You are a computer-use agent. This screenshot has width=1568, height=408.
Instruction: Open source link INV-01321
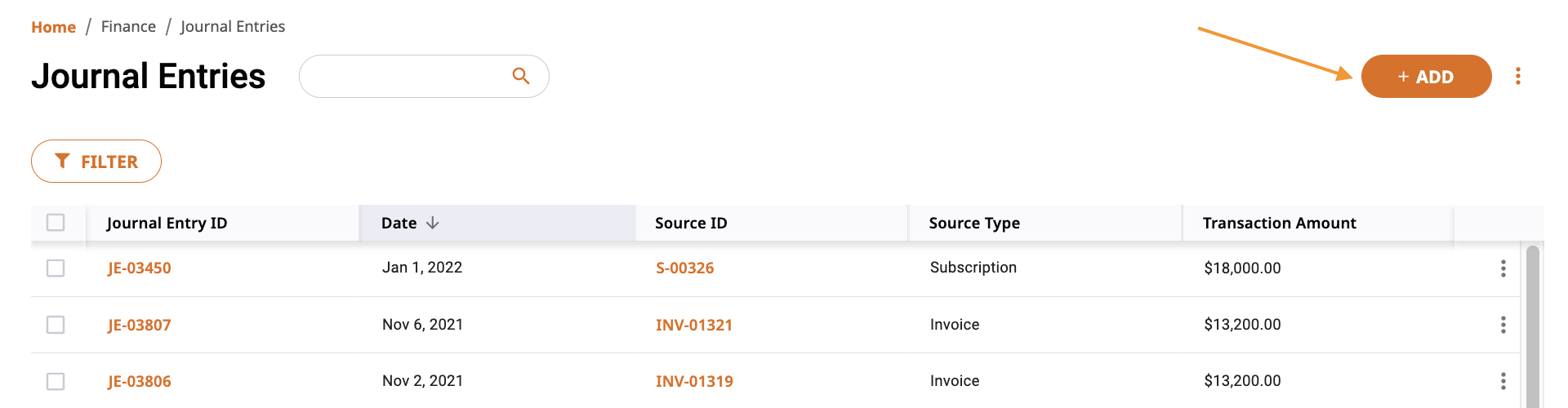pos(693,325)
